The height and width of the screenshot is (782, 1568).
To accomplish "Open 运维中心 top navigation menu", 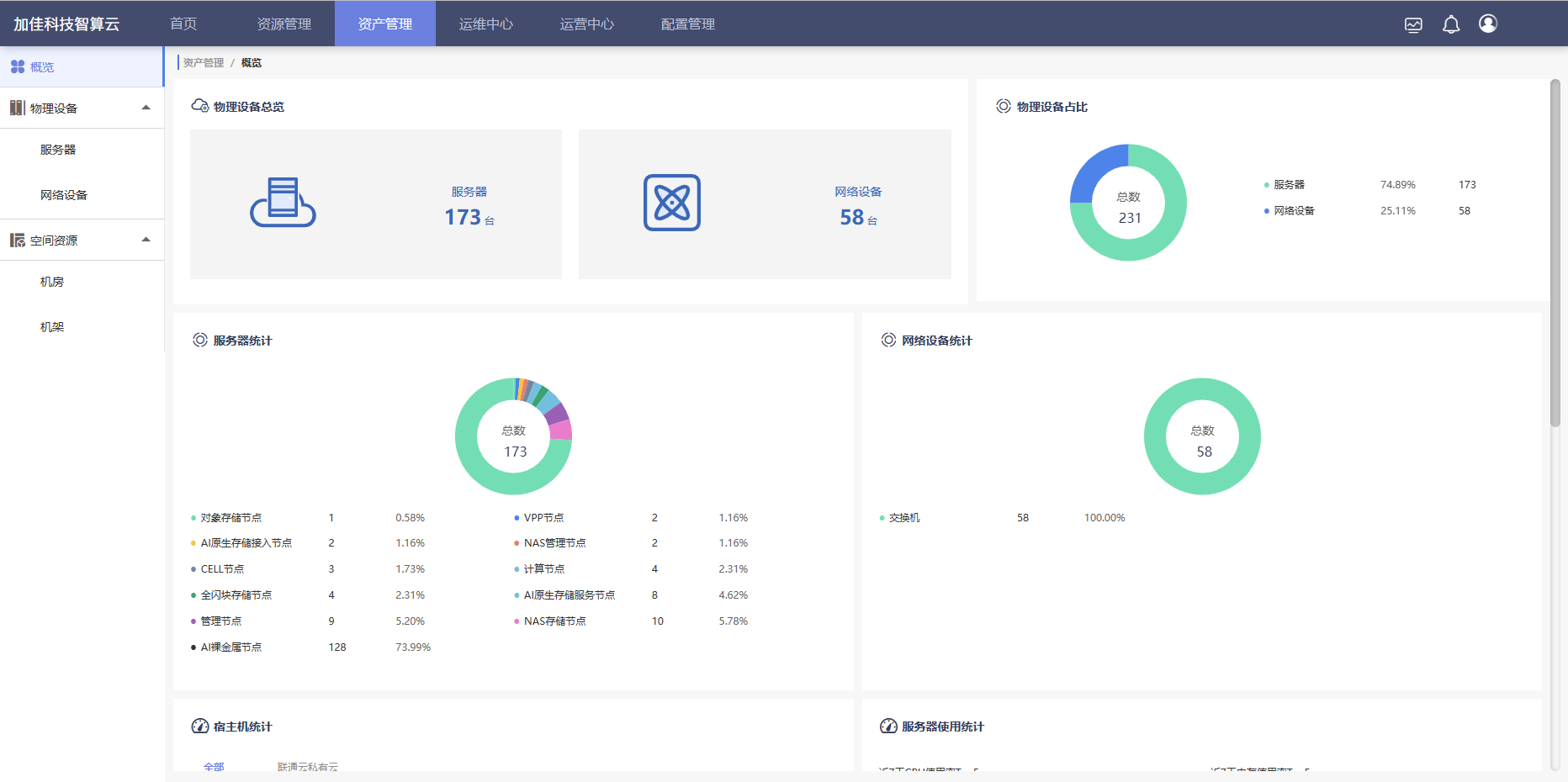I will 485,24.
